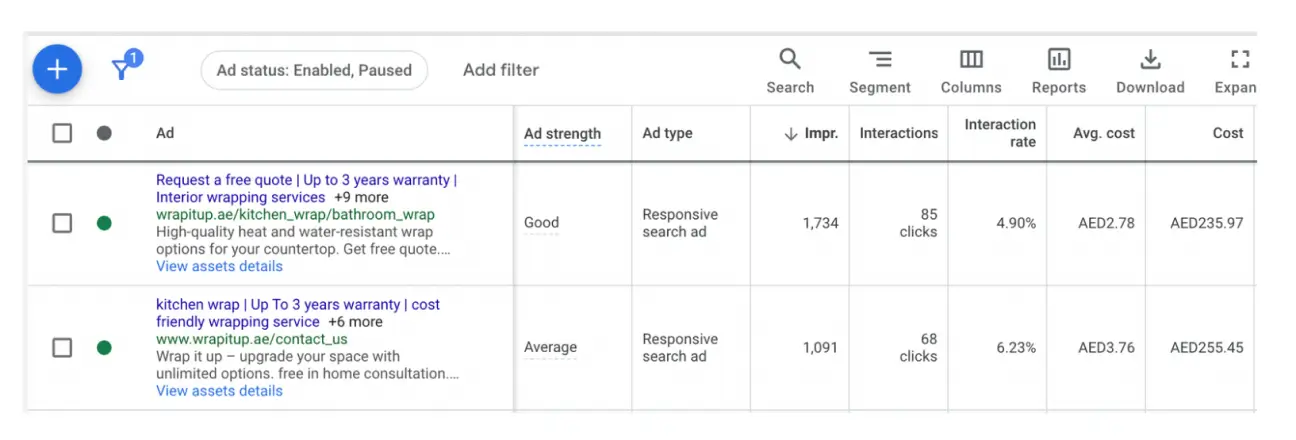Select the AED2.78 average cost cell

[x=1106, y=223]
